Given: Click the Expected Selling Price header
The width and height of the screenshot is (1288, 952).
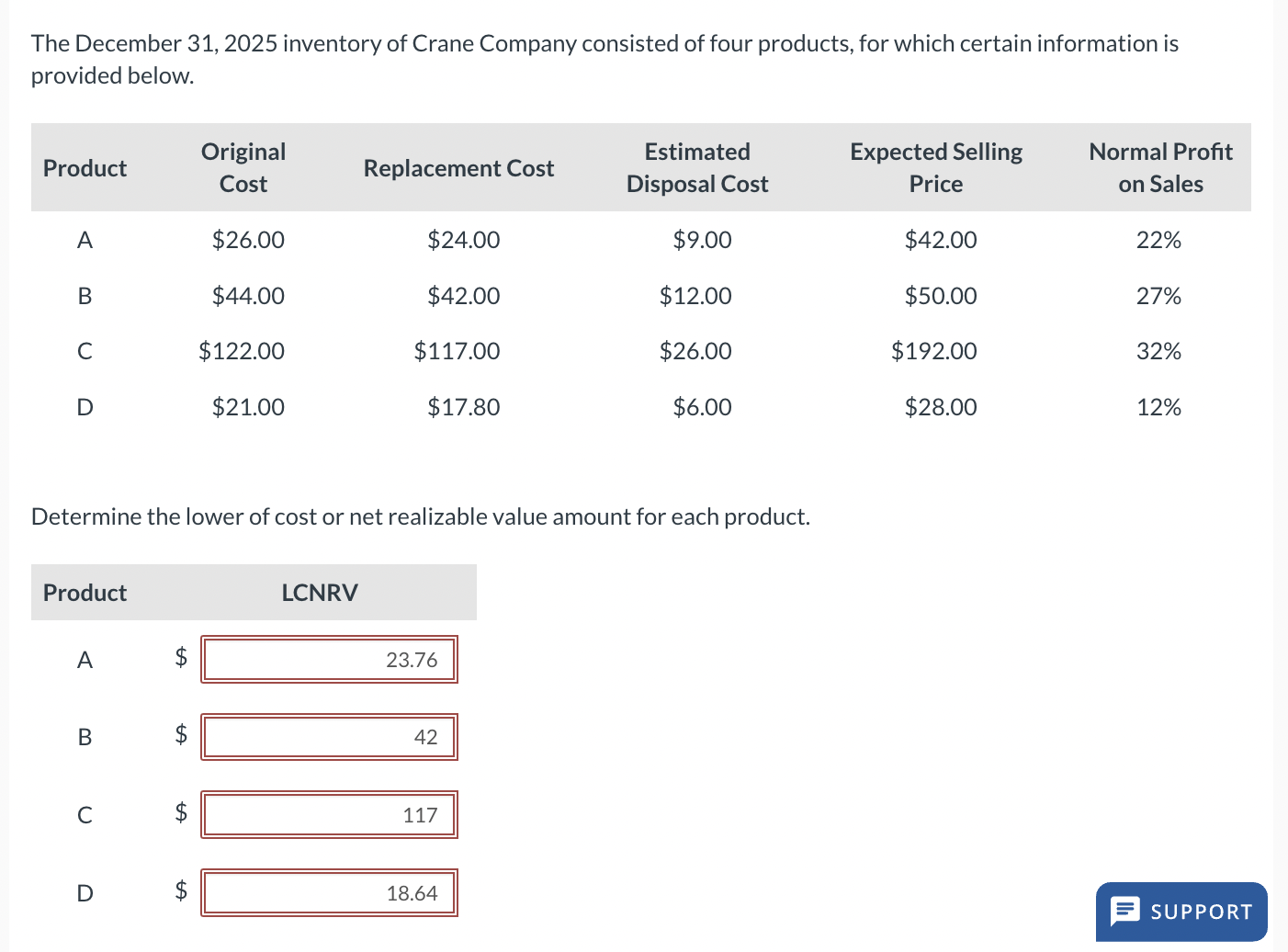Looking at the screenshot, I should click(935, 167).
